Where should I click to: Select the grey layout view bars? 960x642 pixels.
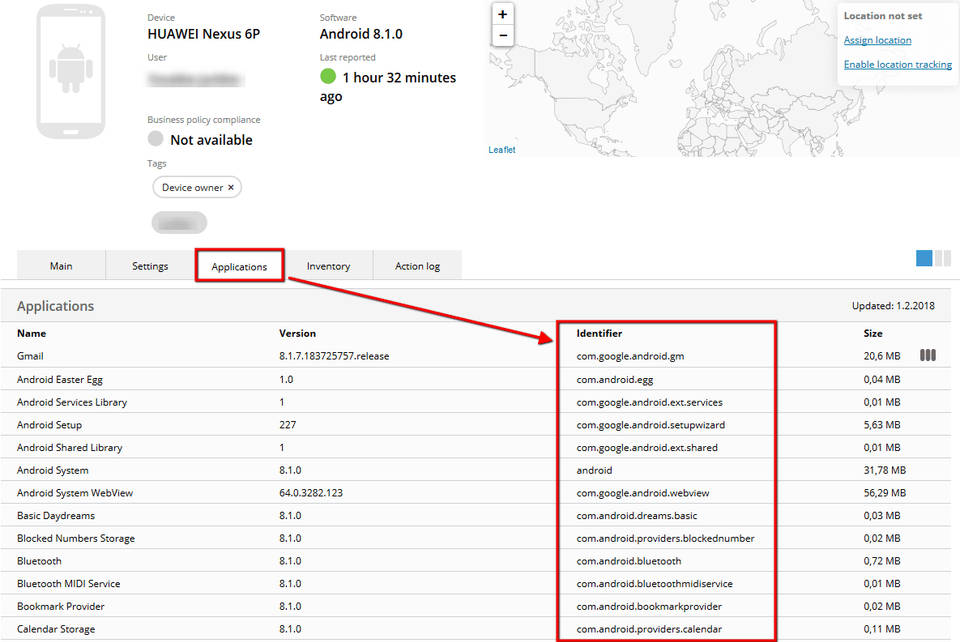pyautogui.click(x=942, y=258)
